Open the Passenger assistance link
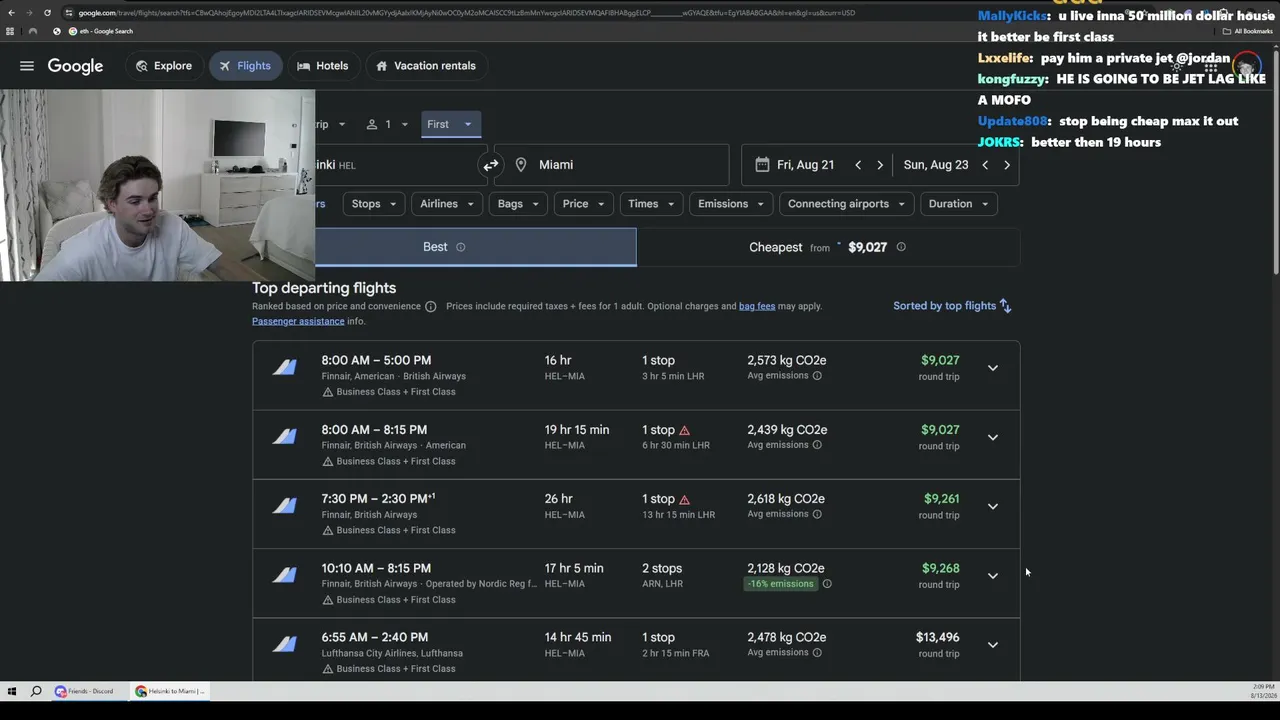Image resolution: width=1280 pixels, height=720 pixels. [298, 321]
